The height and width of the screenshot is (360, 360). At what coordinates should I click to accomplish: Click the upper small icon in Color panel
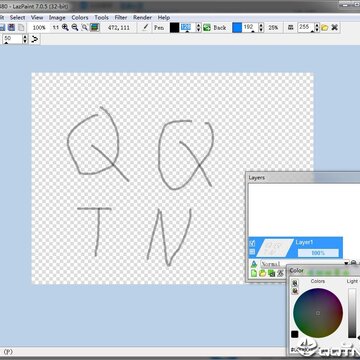click(295, 283)
